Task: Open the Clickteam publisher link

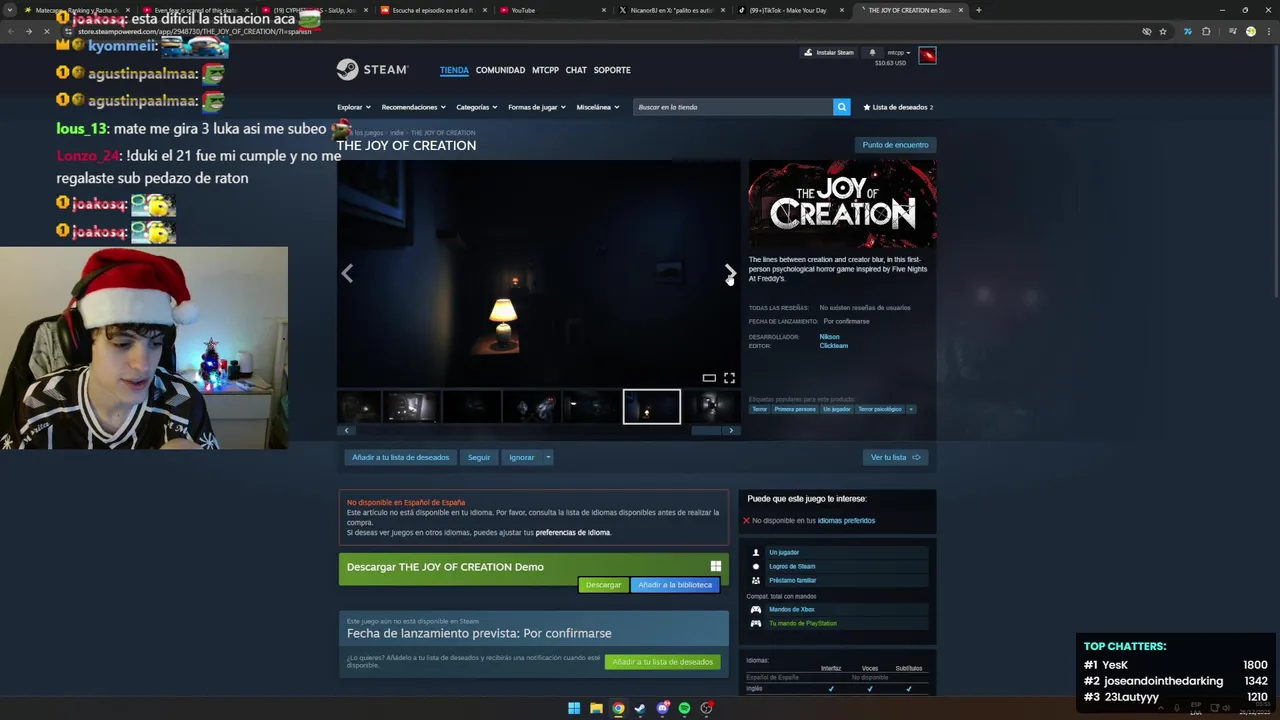Action: click(833, 346)
